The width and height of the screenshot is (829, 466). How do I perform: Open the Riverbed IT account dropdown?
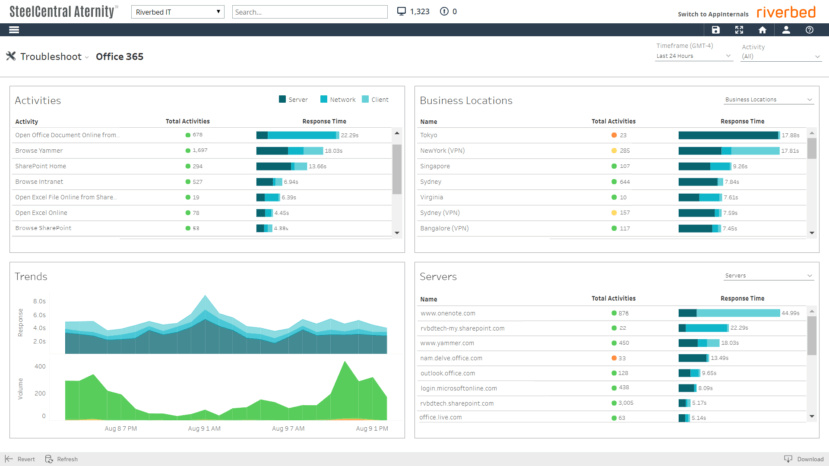tap(178, 12)
